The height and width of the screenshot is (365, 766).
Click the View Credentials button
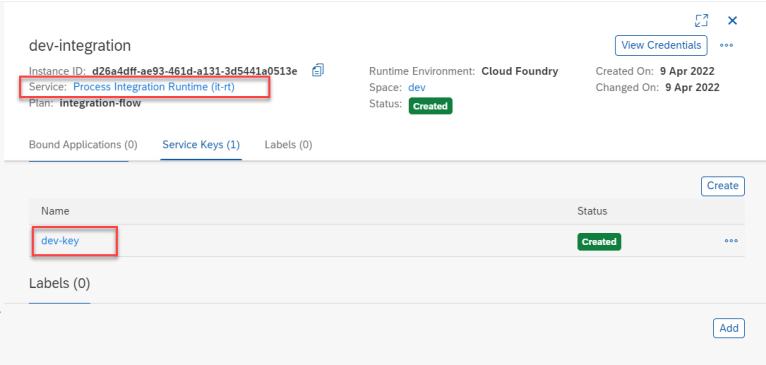pos(661,45)
